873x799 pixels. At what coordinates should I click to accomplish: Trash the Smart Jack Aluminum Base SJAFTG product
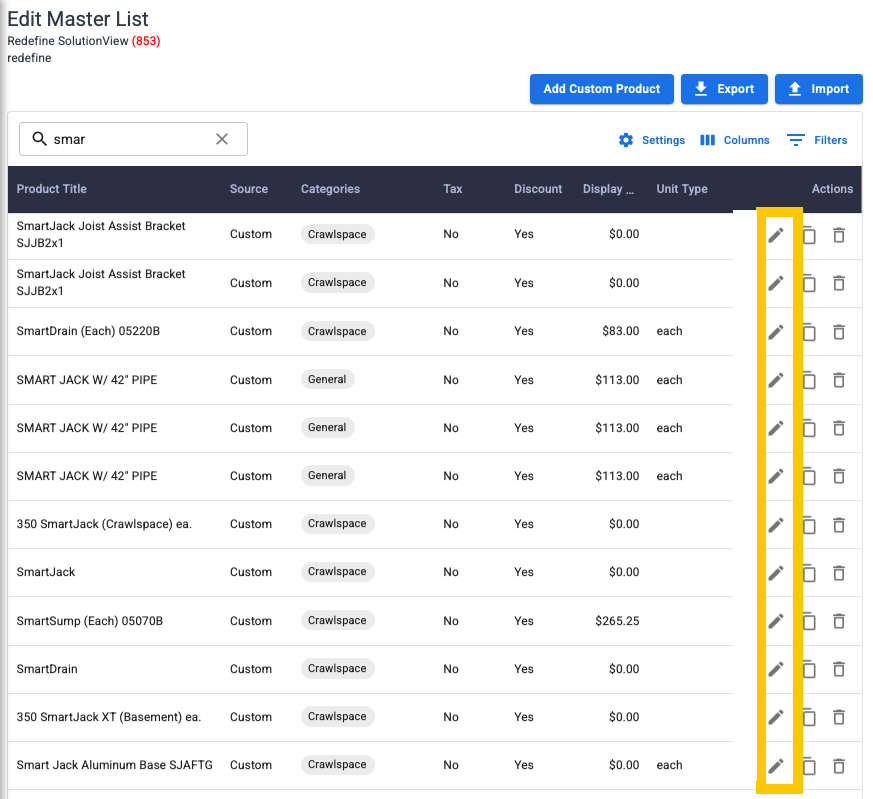click(x=839, y=766)
